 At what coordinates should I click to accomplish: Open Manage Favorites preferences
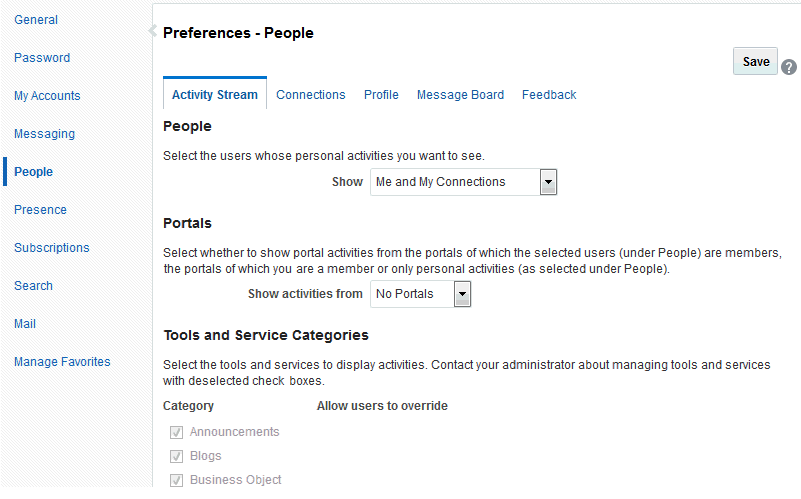tap(62, 362)
